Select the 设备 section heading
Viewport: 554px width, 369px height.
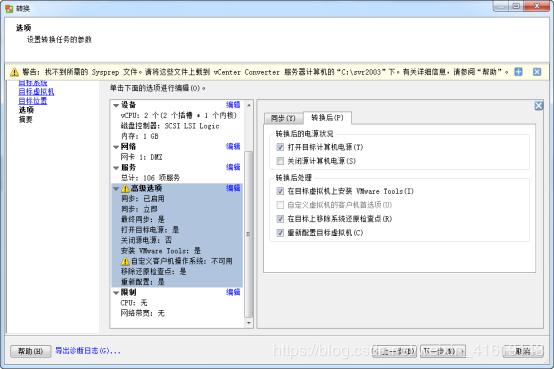(128, 105)
